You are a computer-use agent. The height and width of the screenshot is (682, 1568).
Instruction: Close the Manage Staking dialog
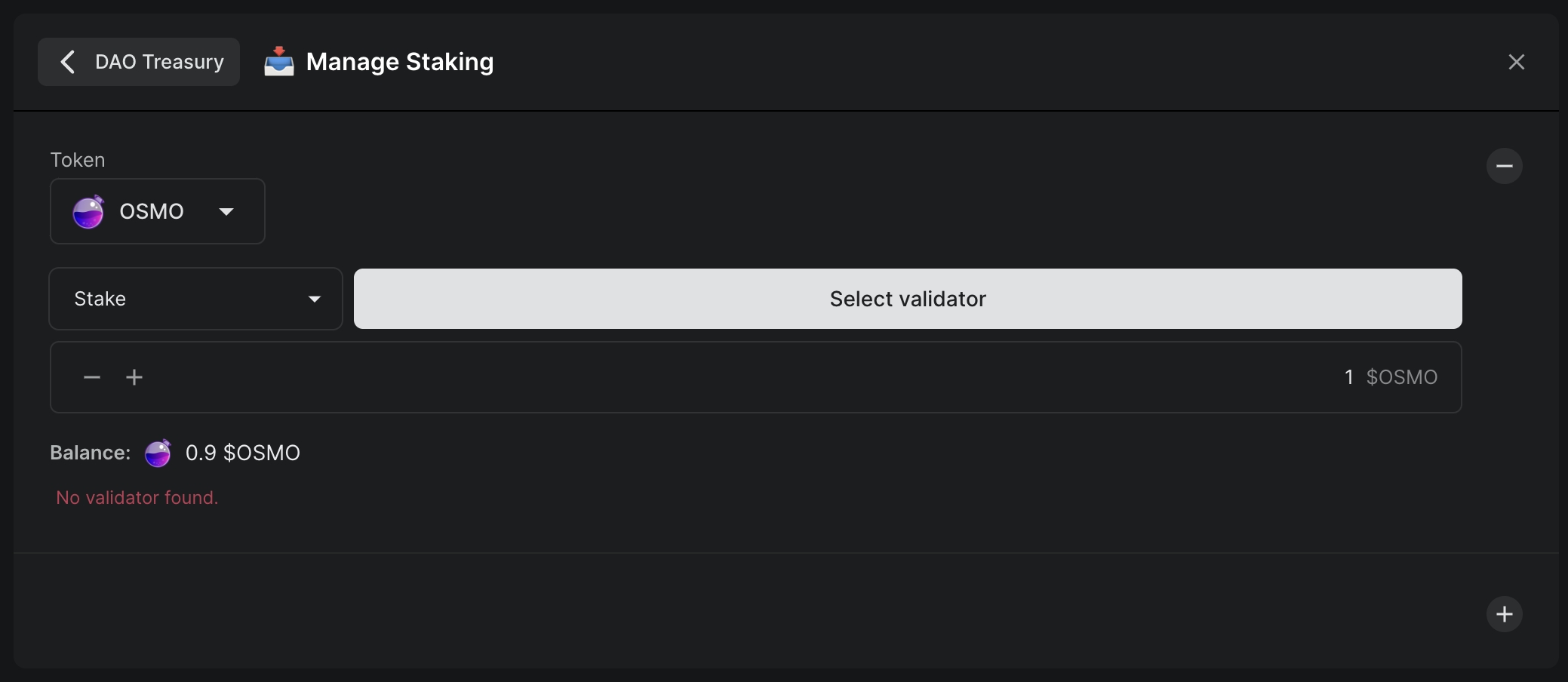1516,62
